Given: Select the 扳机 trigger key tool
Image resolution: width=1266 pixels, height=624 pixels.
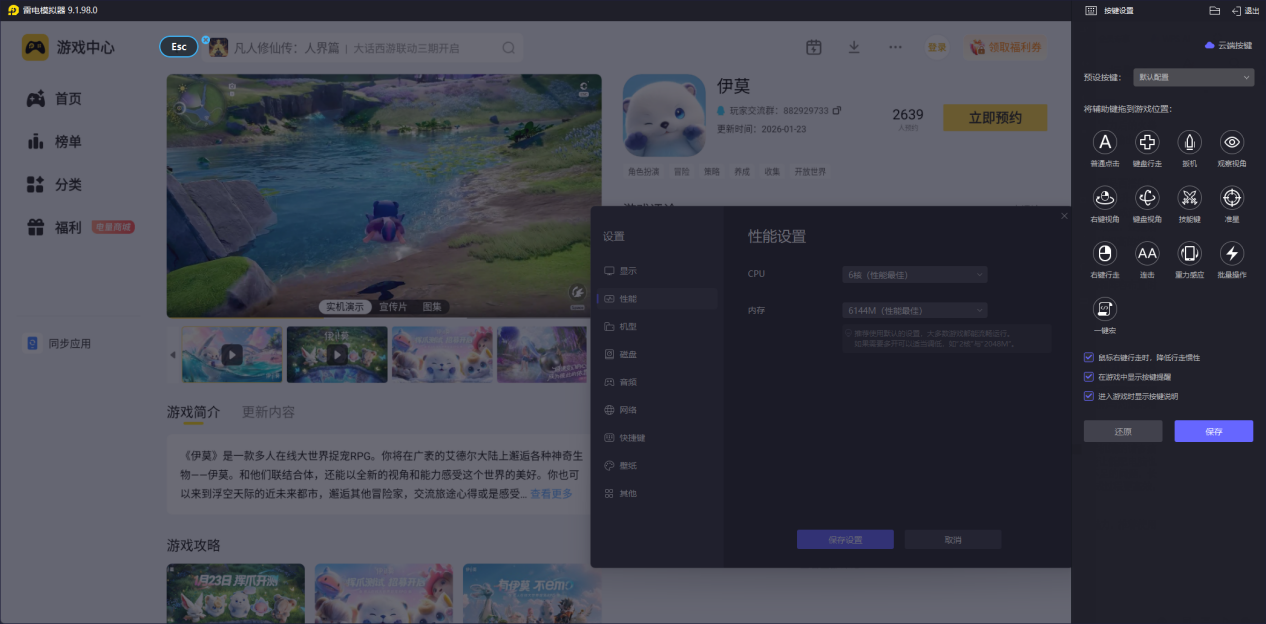Looking at the screenshot, I should coord(1190,142).
